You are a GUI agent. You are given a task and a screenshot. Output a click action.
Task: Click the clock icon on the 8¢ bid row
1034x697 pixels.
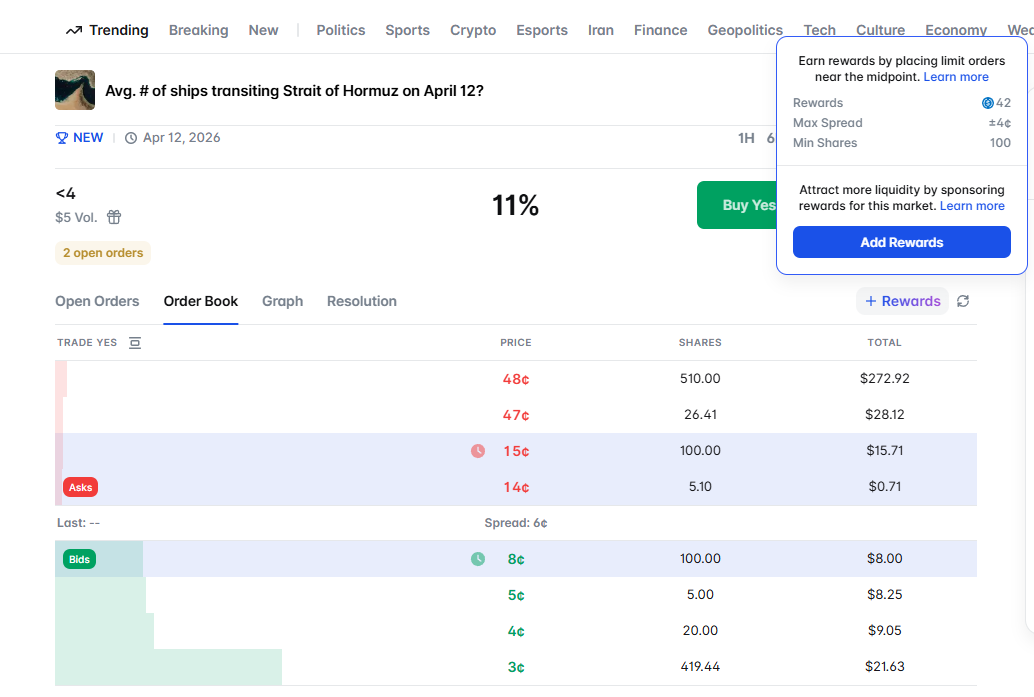point(478,559)
